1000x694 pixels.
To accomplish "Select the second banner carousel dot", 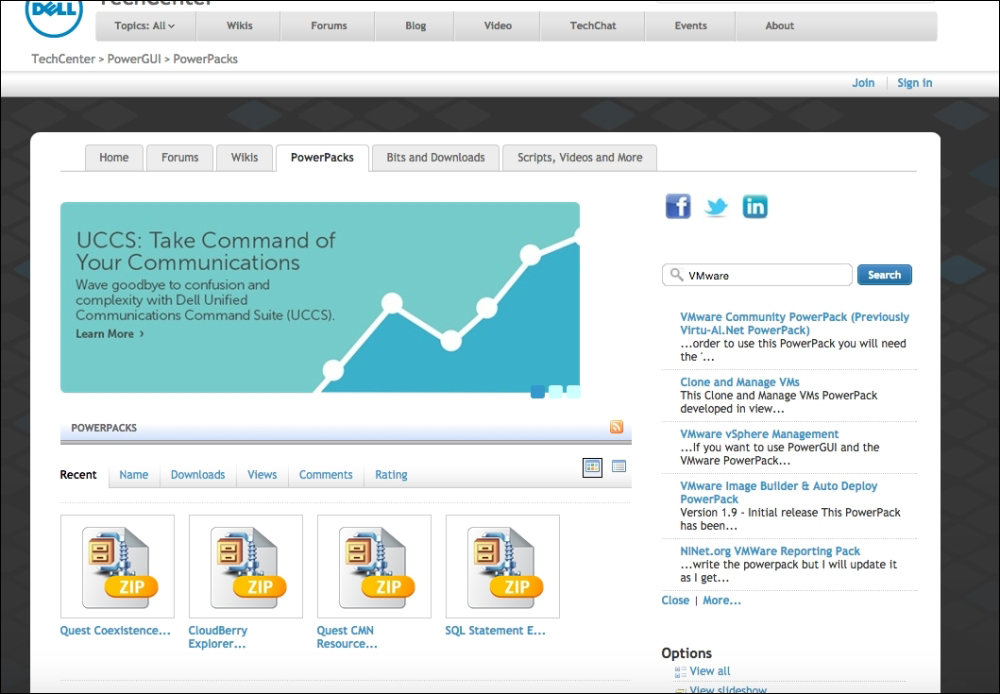I will coord(555,392).
